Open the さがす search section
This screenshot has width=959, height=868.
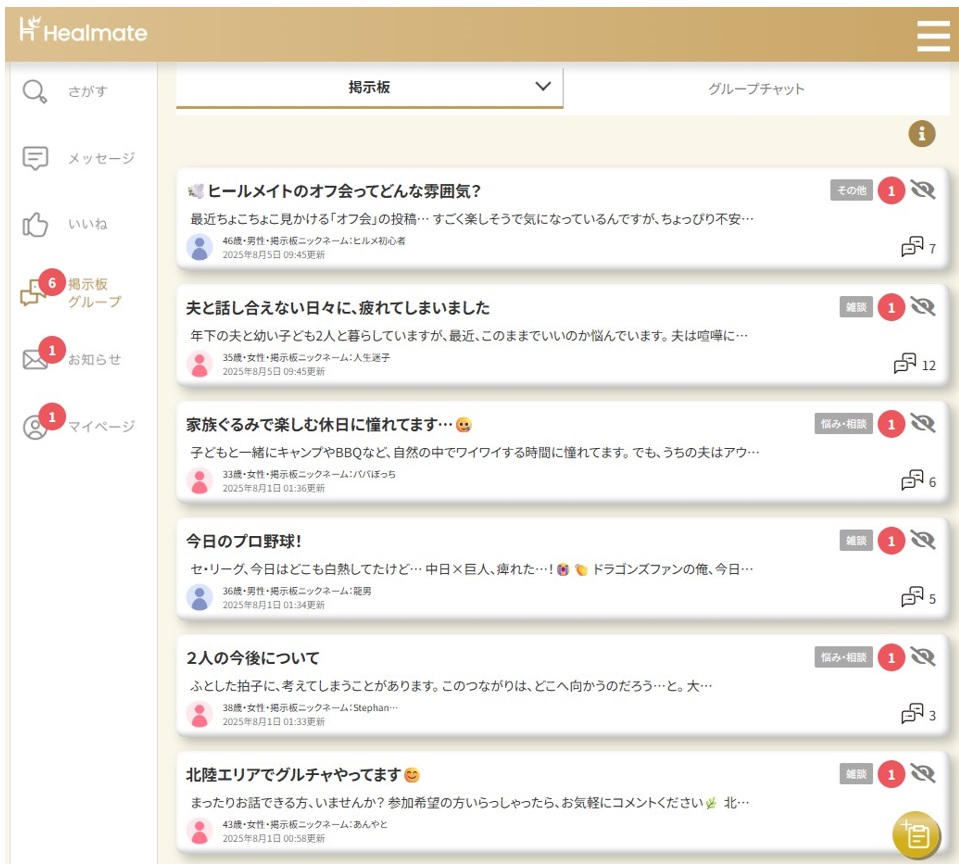(x=60, y=89)
